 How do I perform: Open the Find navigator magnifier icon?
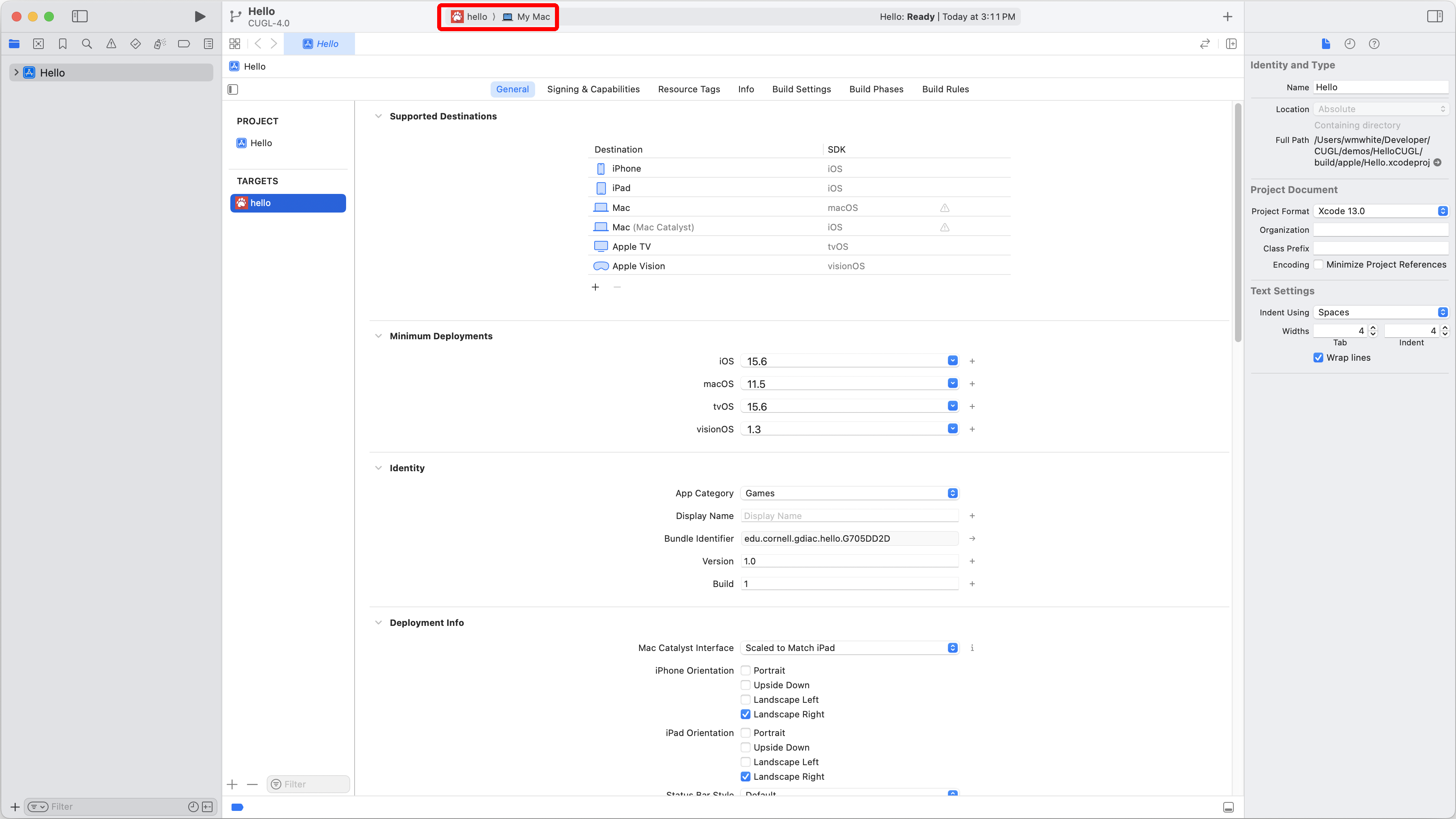pos(87,44)
